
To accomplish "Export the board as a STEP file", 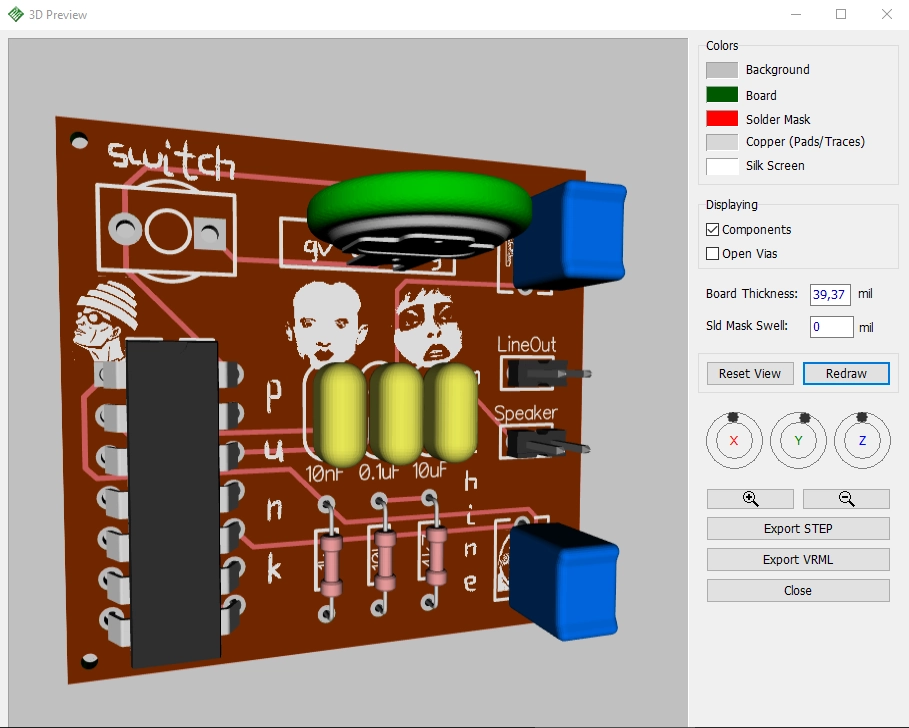I will pyautogui.click(x=797, y=528).
